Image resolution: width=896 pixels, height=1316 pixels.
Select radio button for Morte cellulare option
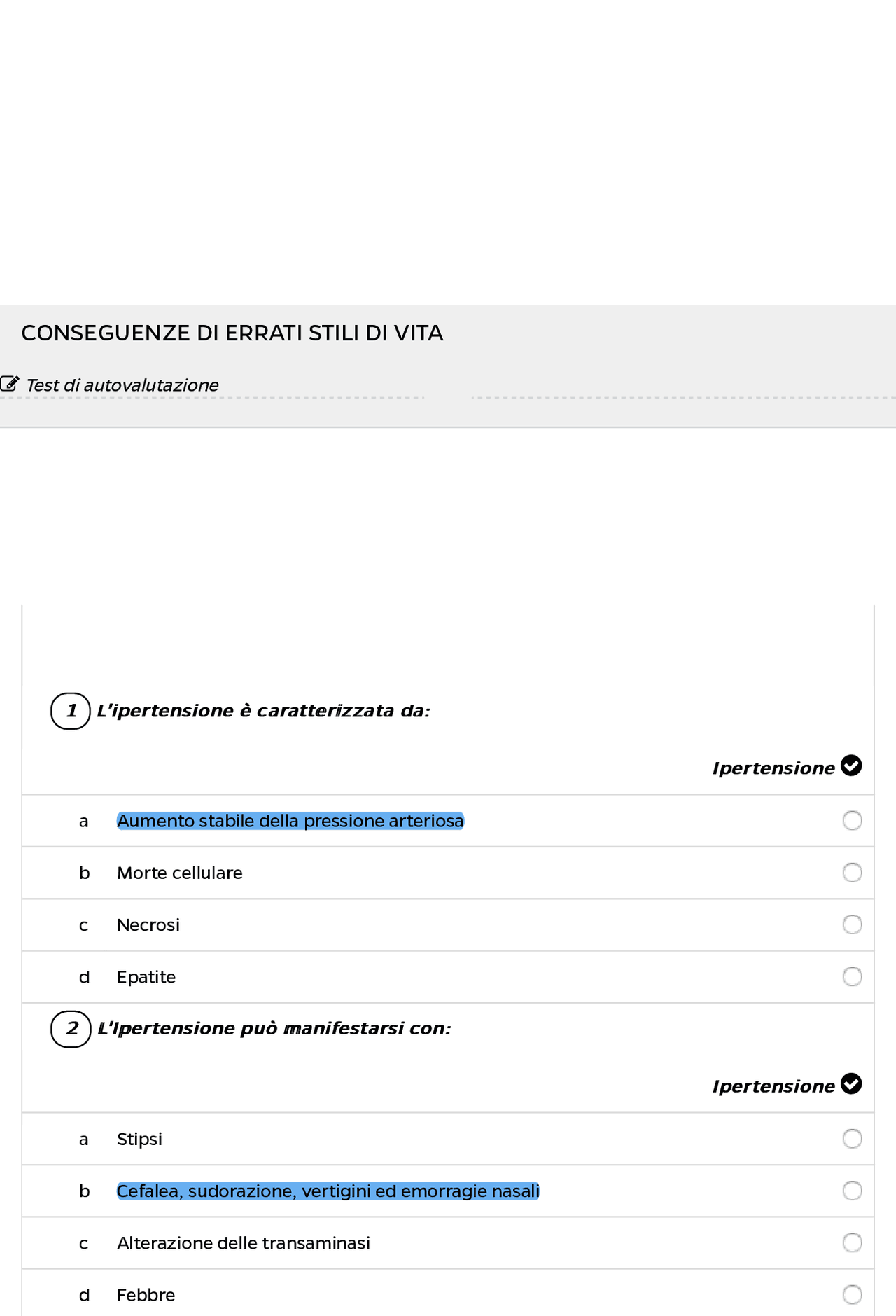tap(852, 872)
